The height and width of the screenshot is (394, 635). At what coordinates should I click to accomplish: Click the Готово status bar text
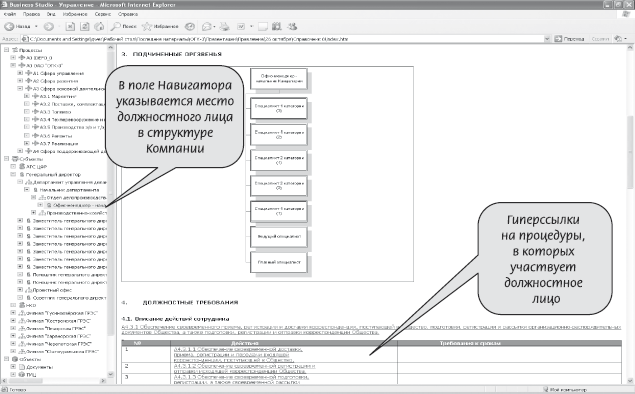[17, 390]
